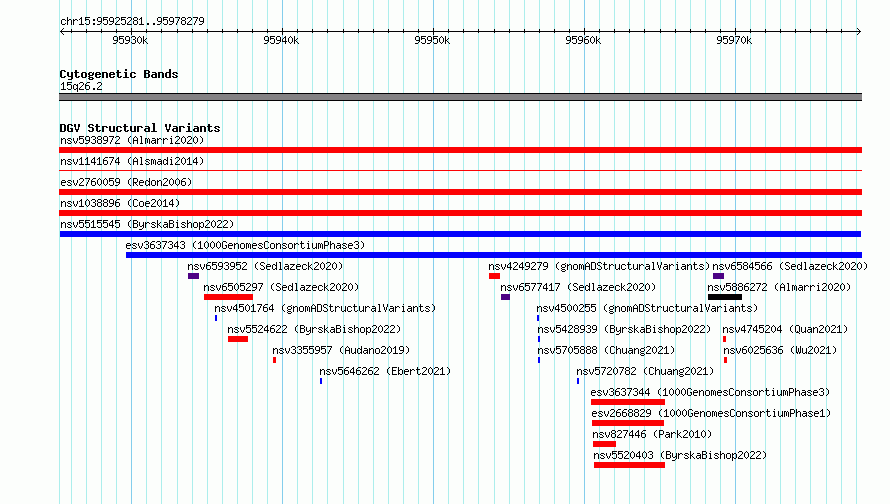Screen dimensions: 890x504
Task: Click the chr15:95925281..95978279 coordinates text
Action: pos(132,22)
